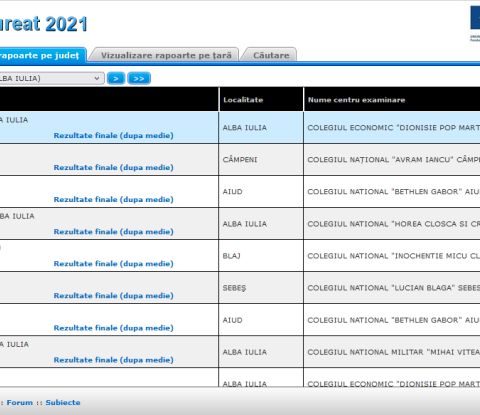Image resolution: width=480 pixels, height=415 pixels.
Task: Click the Forum footer link
Action: [x=20, y=403]
